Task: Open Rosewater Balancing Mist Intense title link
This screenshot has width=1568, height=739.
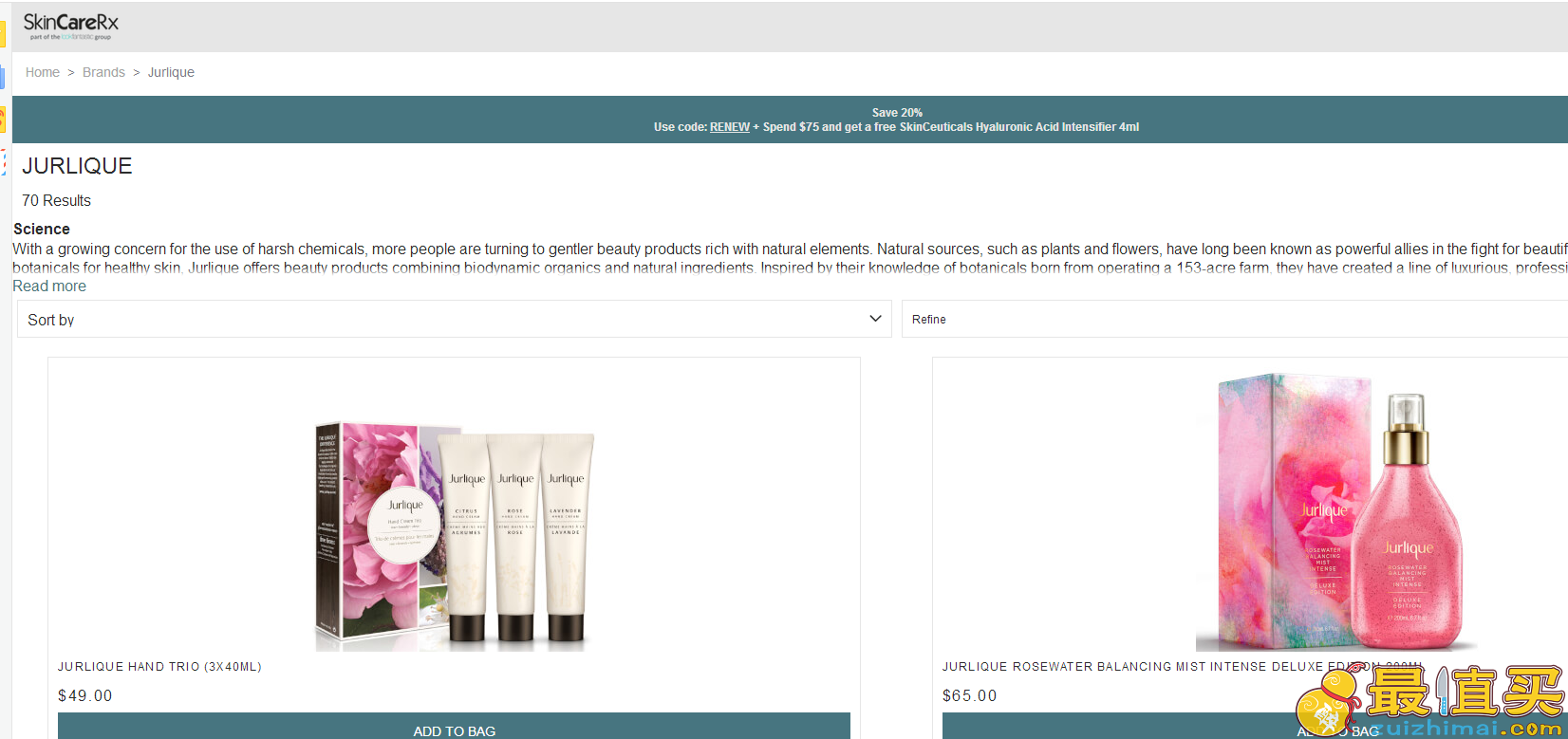Action: click(x=1183, y=667)
